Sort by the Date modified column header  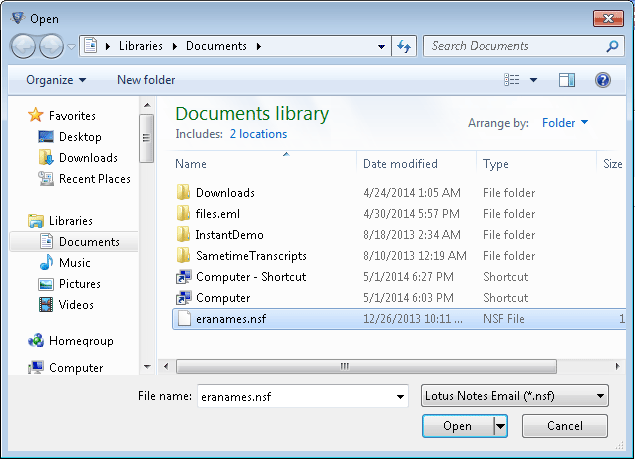click(416, 164)
